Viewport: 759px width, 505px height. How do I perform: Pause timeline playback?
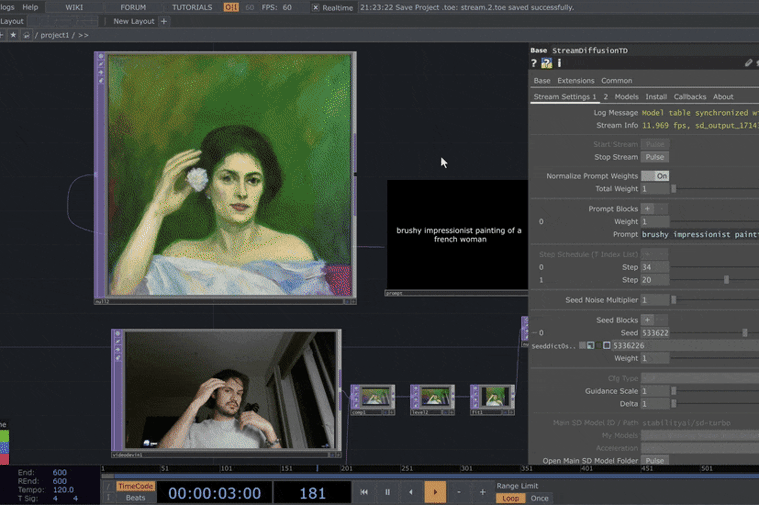(x=387, y=492)
